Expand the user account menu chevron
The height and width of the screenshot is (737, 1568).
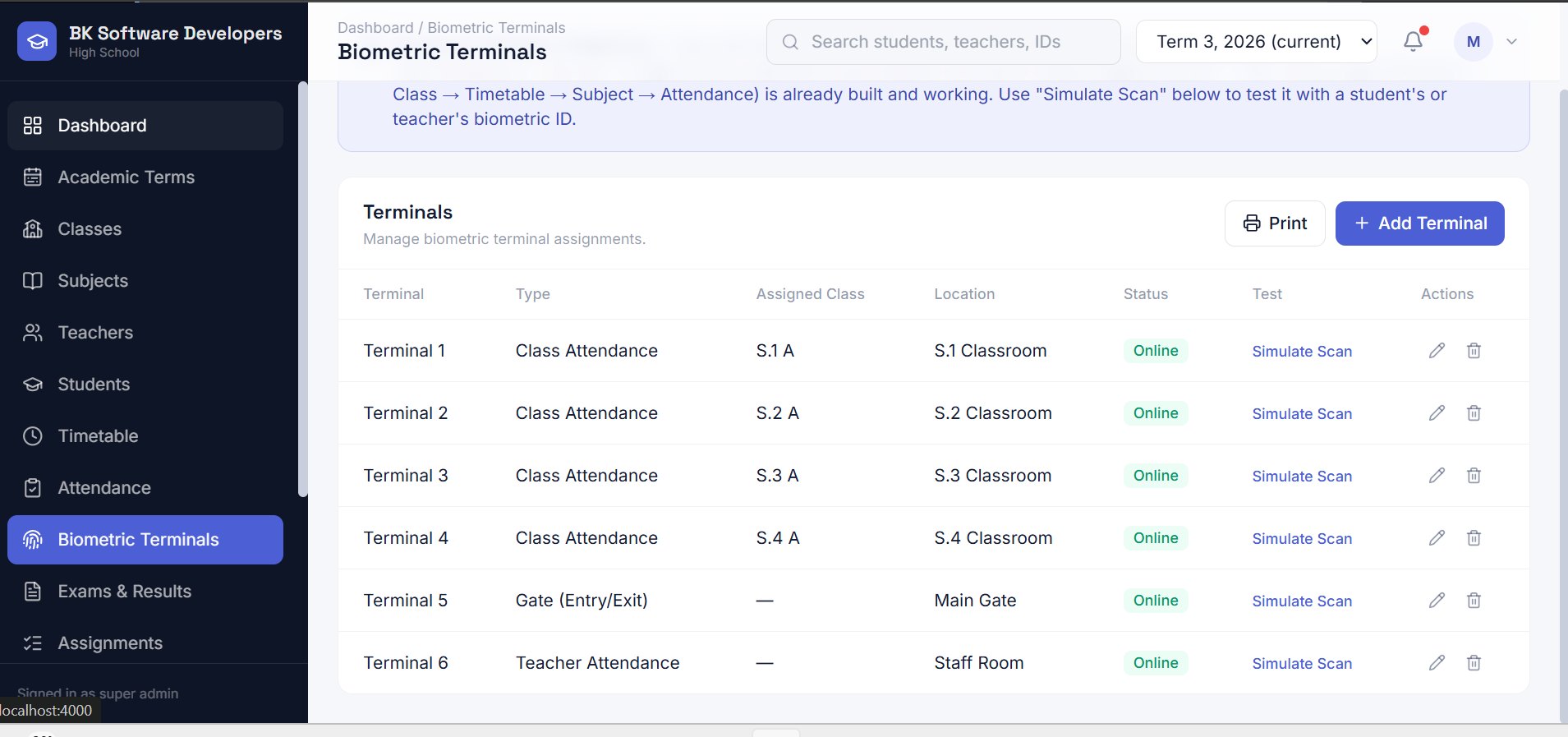point(1511,42)
